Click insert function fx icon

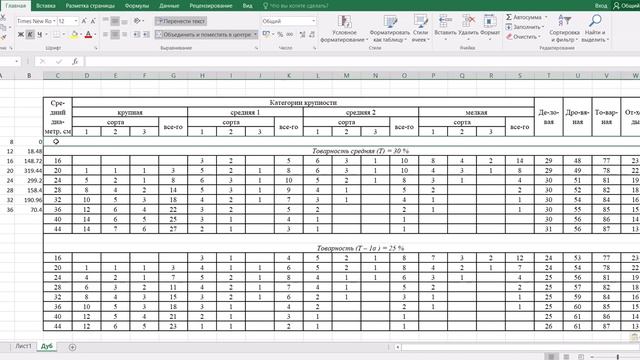click(x=75, y=61)
